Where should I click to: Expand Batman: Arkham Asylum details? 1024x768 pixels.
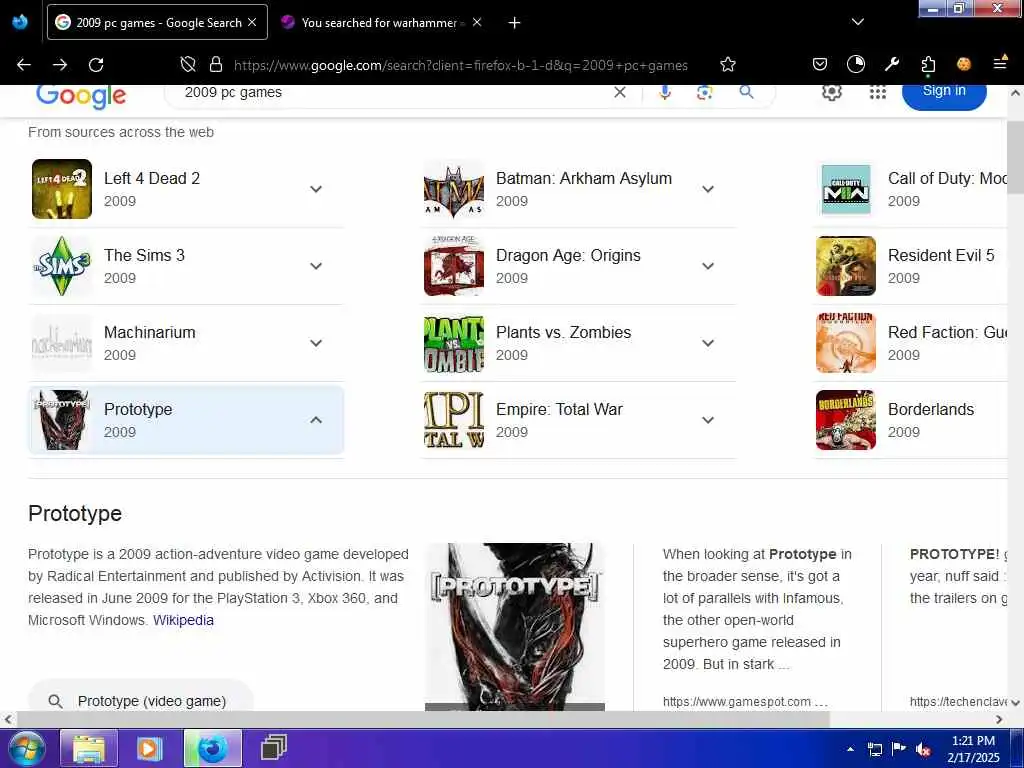708,189
